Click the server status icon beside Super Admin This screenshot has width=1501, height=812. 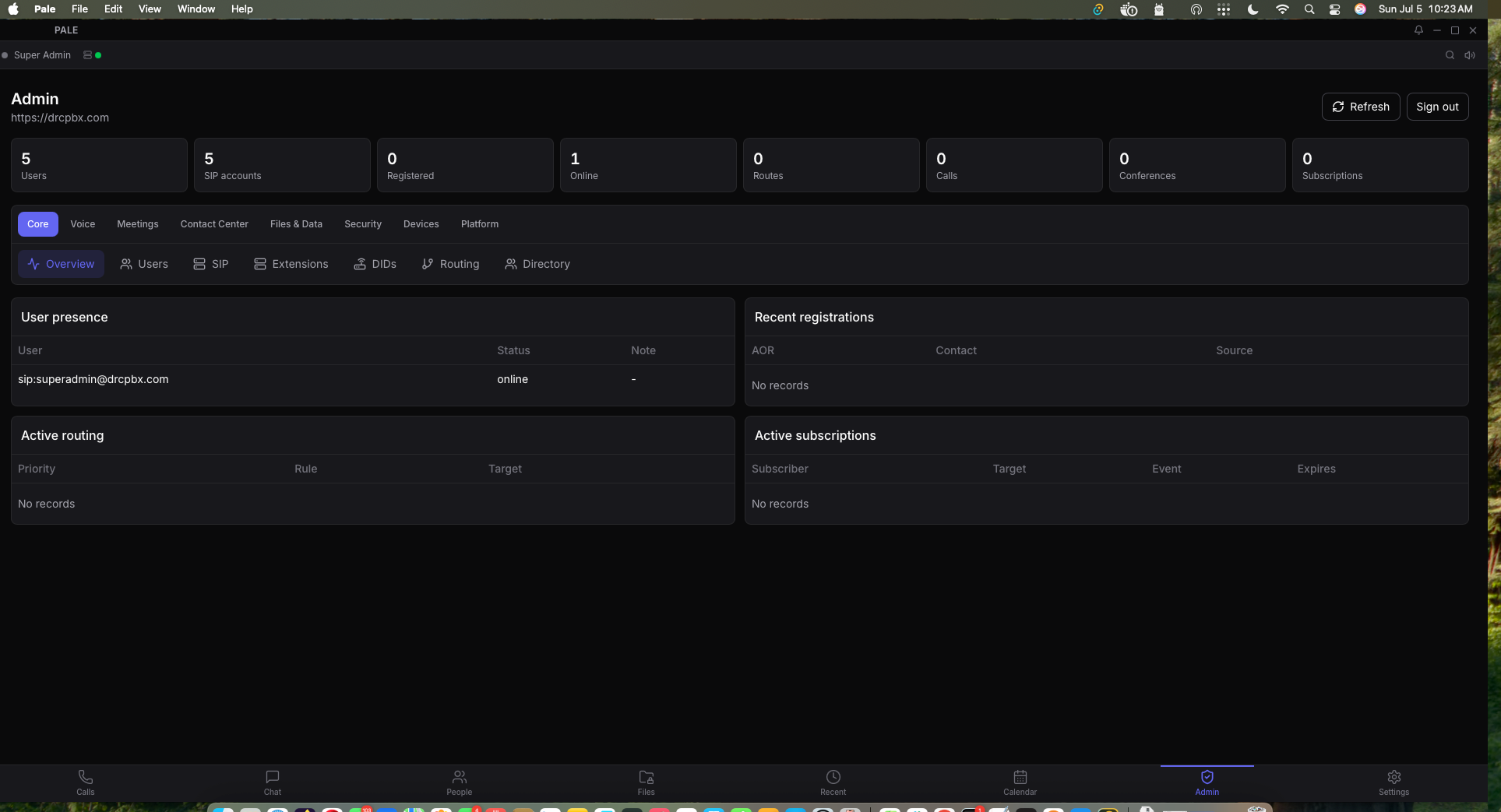click(x=88, y=55)
